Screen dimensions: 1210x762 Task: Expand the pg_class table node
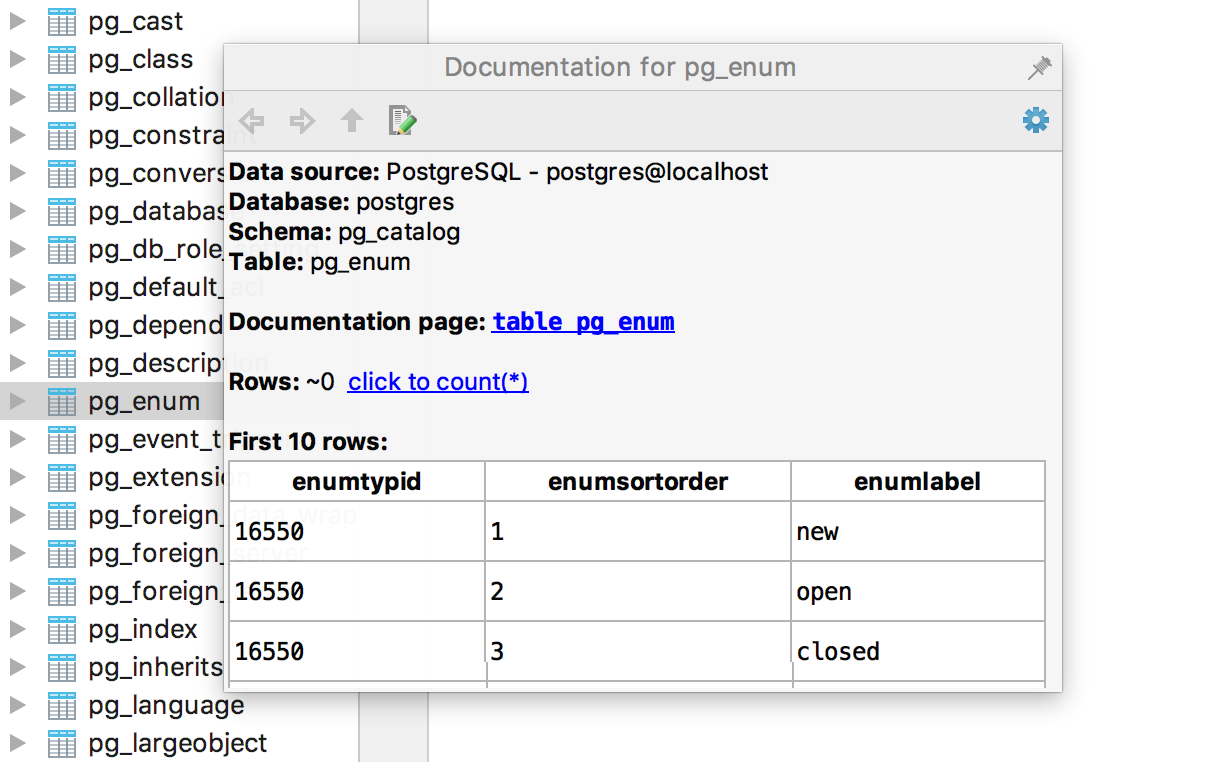[x=17, y=59]
